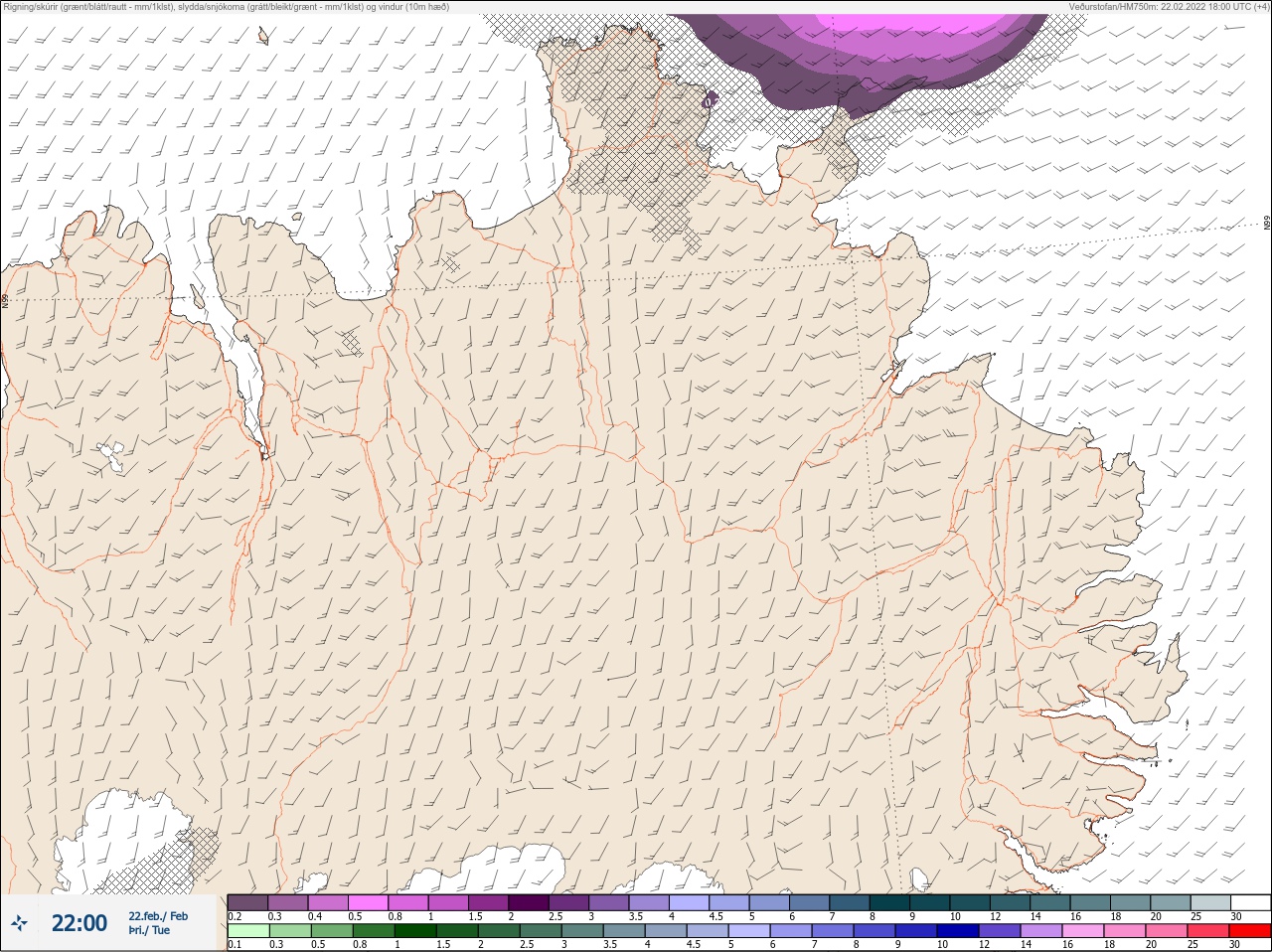This screenshot has height=952, width=1272.
Task: Select the darkest purple 2 swatch in upper legend
Action: (529, 902)
